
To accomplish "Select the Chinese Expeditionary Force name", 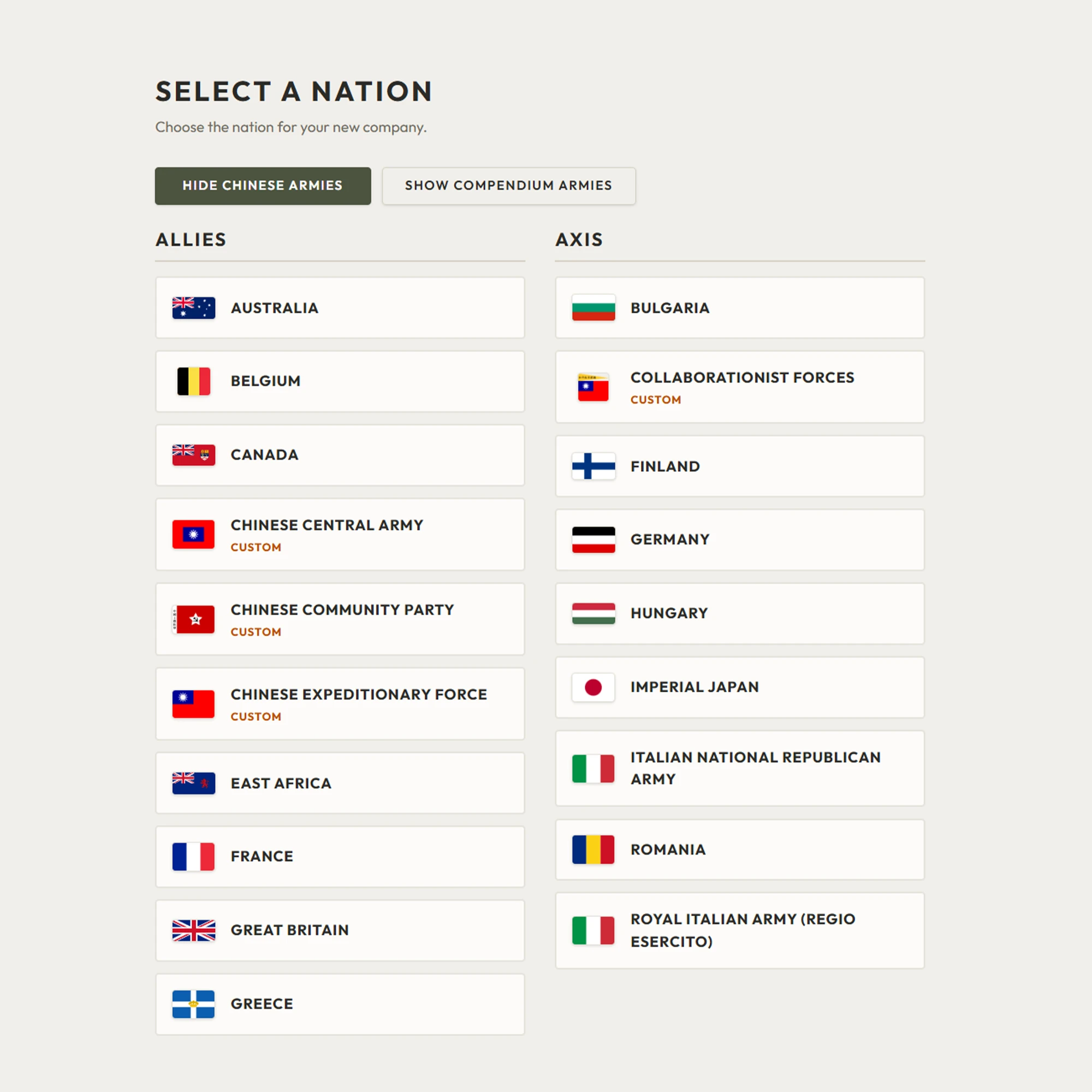I will [359, 694].
